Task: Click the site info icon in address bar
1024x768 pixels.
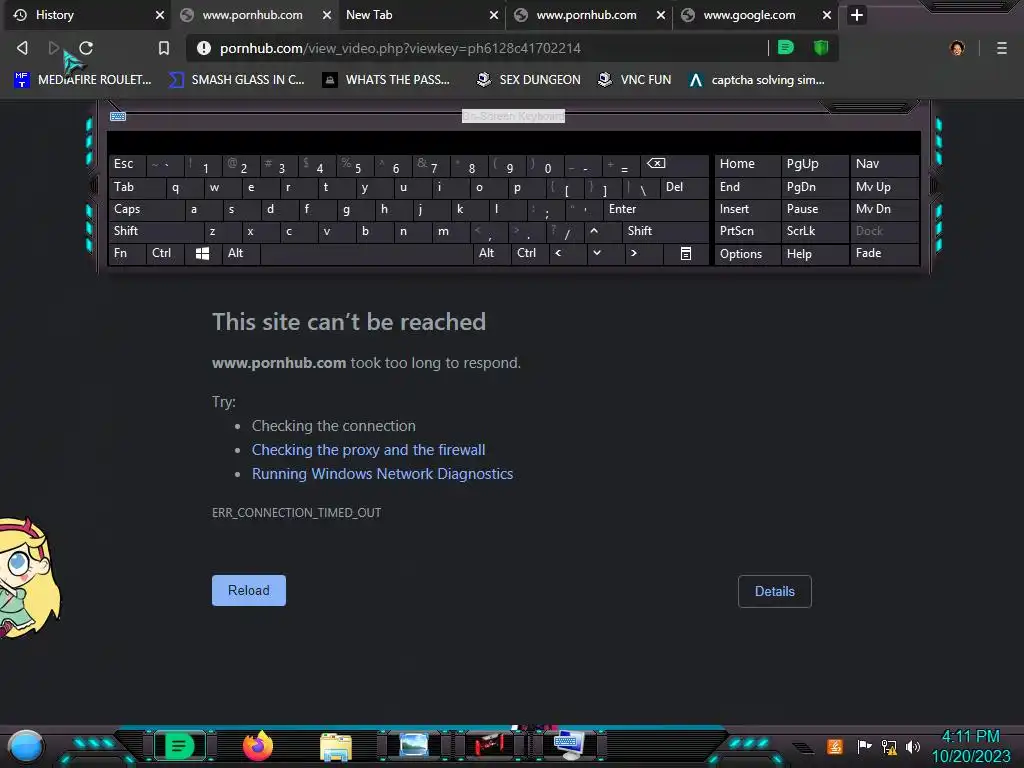Action: pyautogui.click(x=204, y=48)
